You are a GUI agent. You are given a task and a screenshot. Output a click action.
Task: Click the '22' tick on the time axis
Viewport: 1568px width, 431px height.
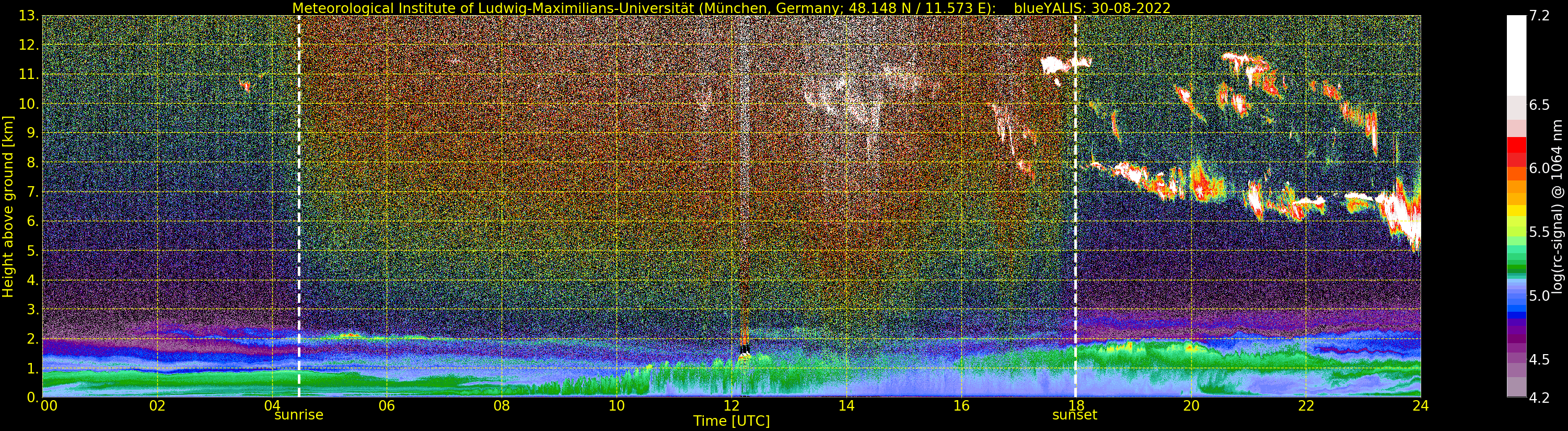(x=1306, y=405)
